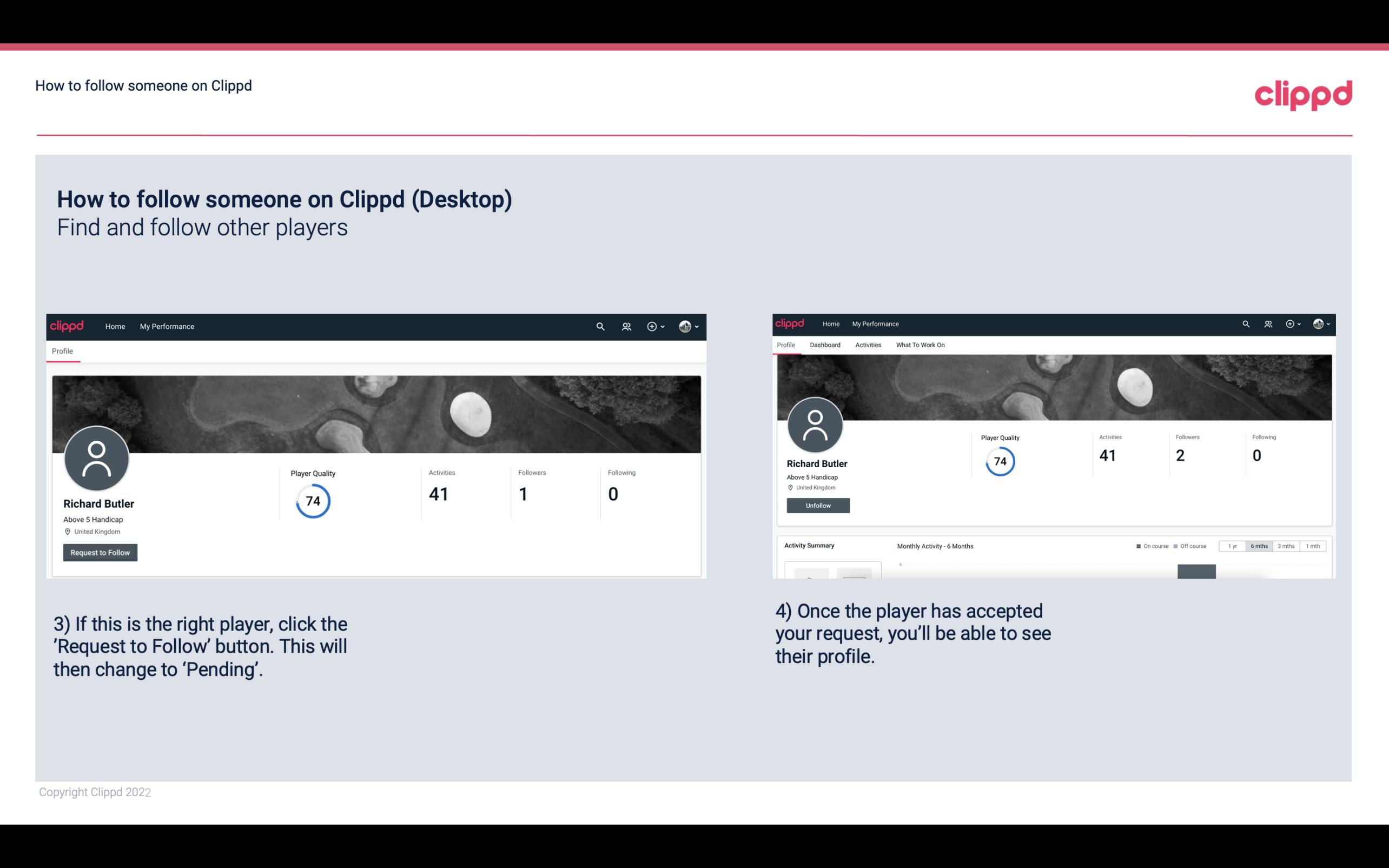Switch to the 'Activities' tab
The width and height of the screenshot is (1389, 868).
[x=866, y=345]
